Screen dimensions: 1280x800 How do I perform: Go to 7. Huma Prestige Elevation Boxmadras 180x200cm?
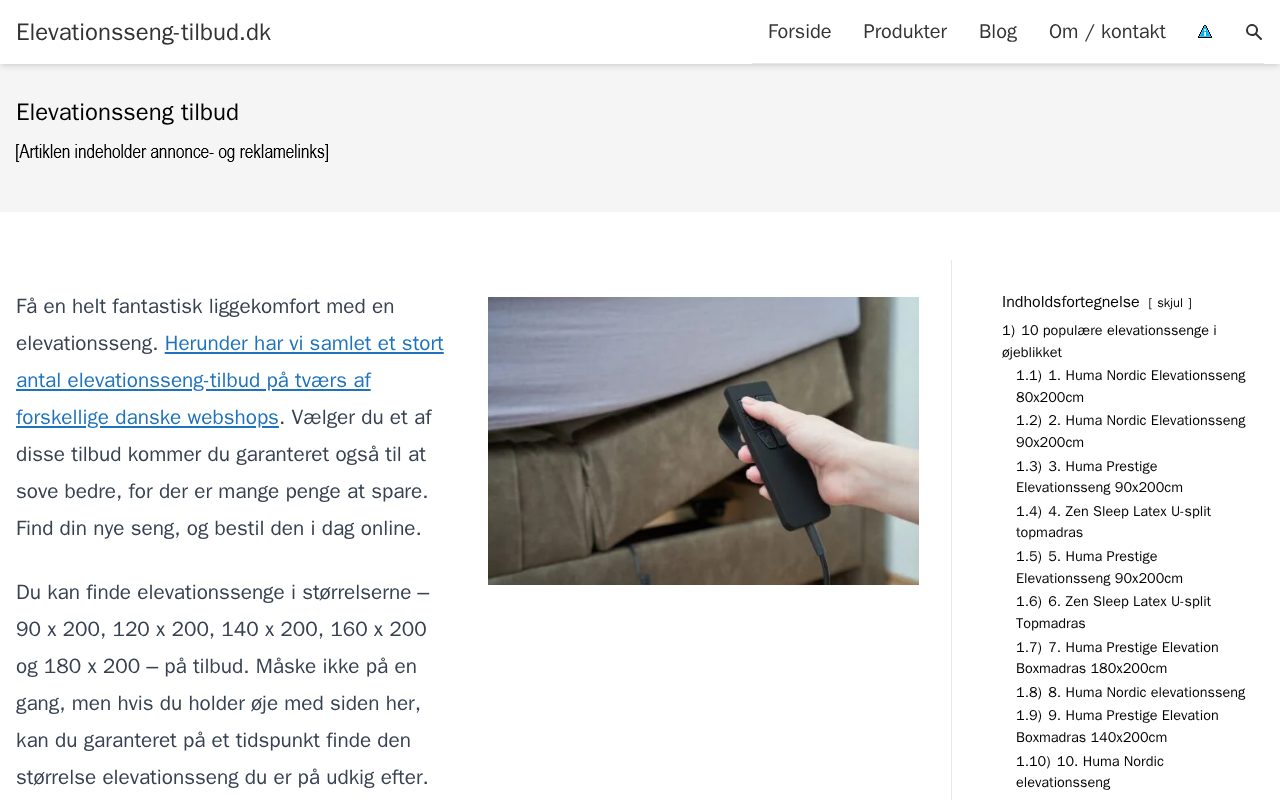tap(1117, 658)
